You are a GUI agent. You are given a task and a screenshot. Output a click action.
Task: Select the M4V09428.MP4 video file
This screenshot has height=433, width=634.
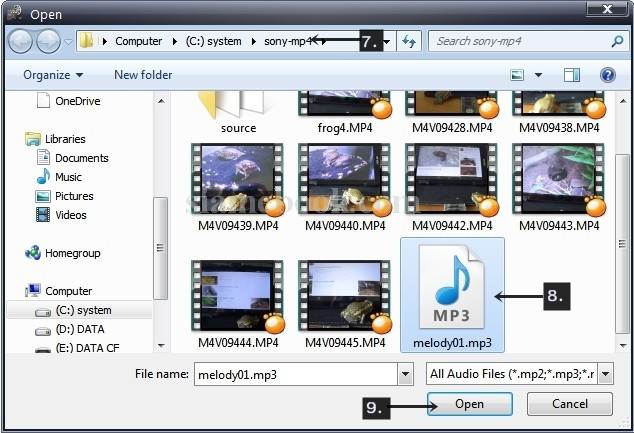point(452,113)
